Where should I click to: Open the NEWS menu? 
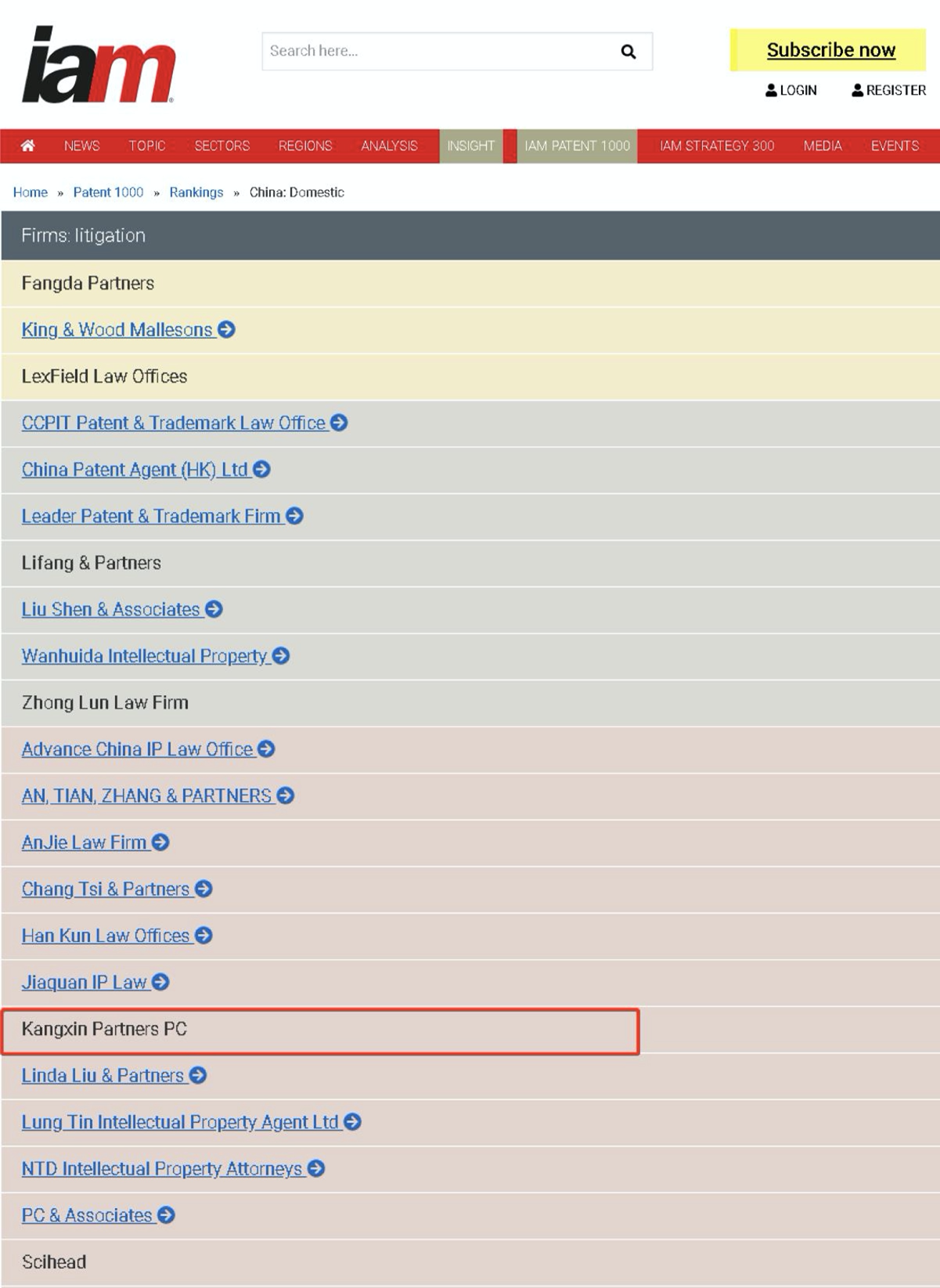click(x=82, y=146)
